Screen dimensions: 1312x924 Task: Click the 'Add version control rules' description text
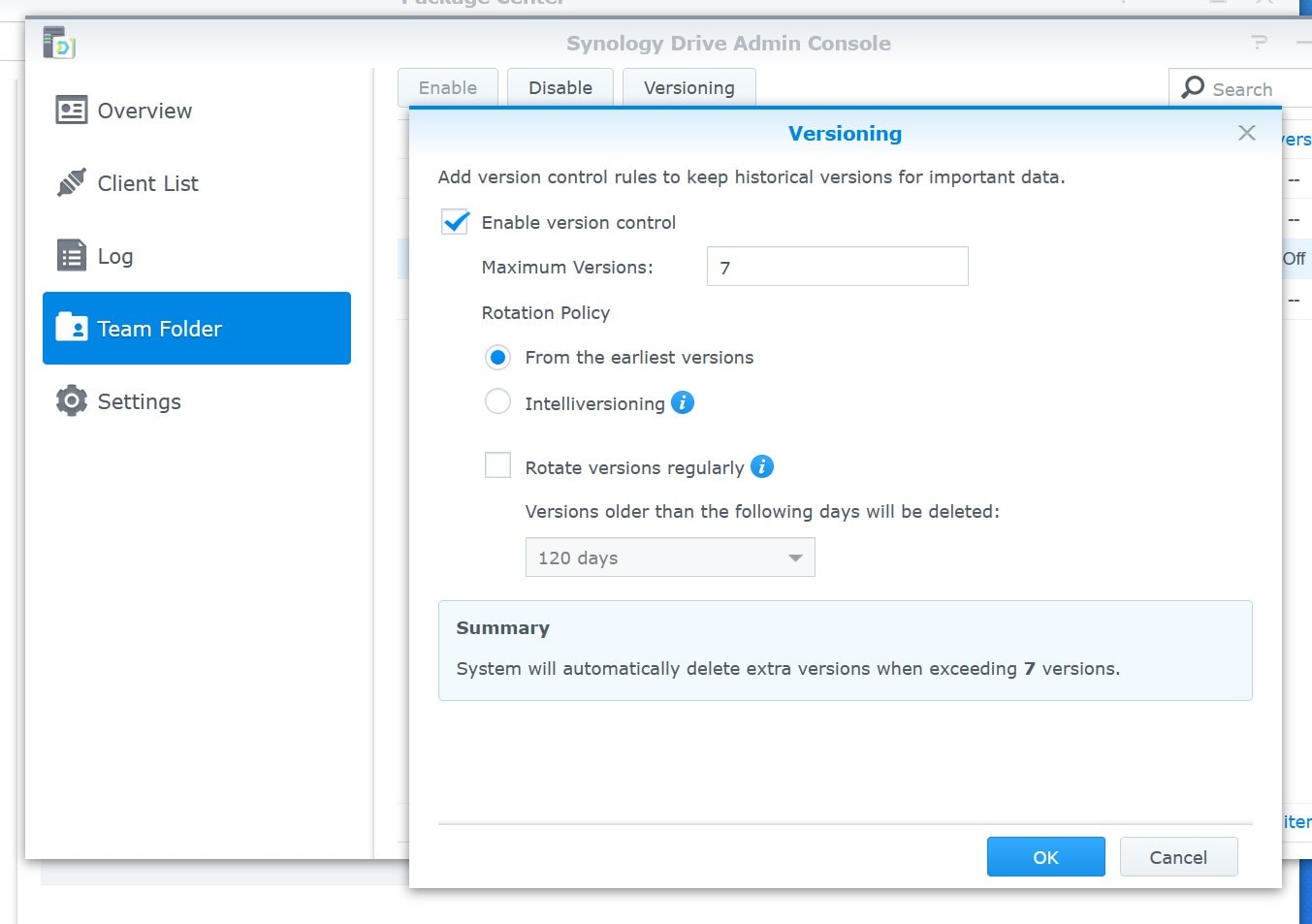(752, 176)
